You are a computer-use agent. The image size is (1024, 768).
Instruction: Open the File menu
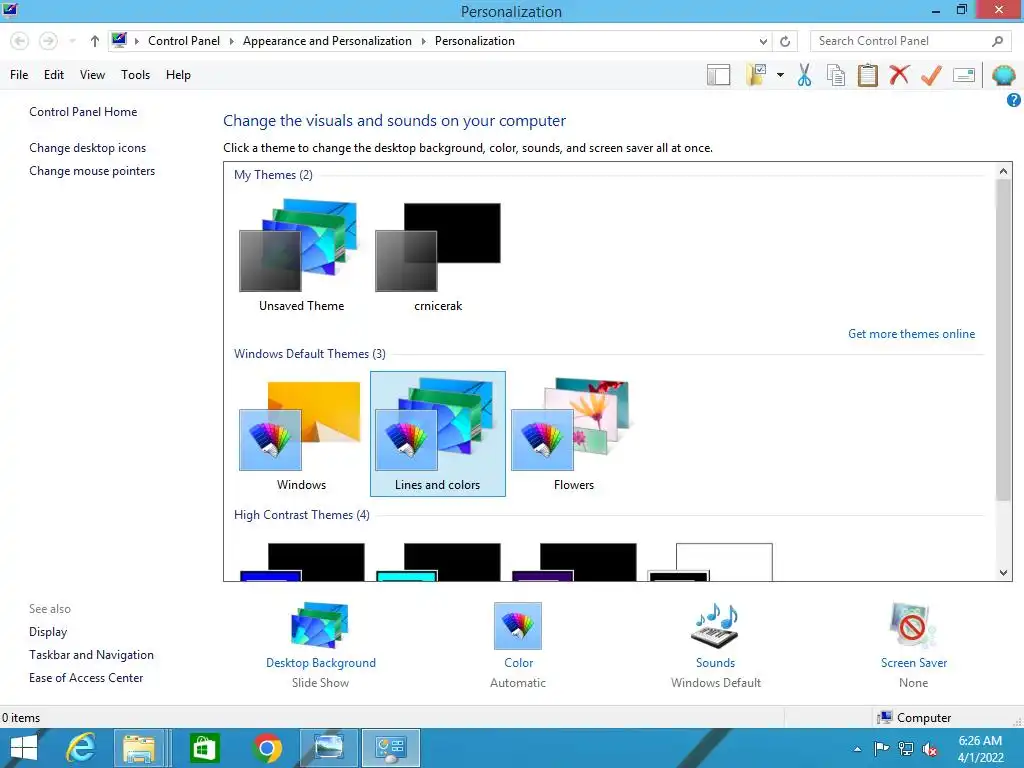(x=19, y=74)
